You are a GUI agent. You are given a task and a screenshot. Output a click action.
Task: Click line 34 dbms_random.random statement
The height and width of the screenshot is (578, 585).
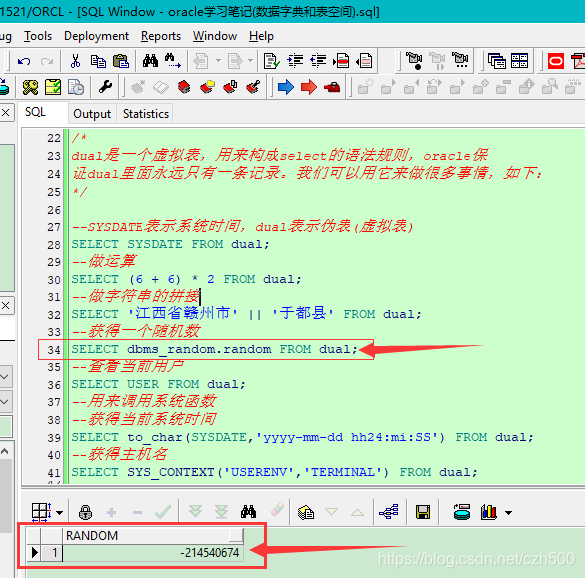[214, 349]
